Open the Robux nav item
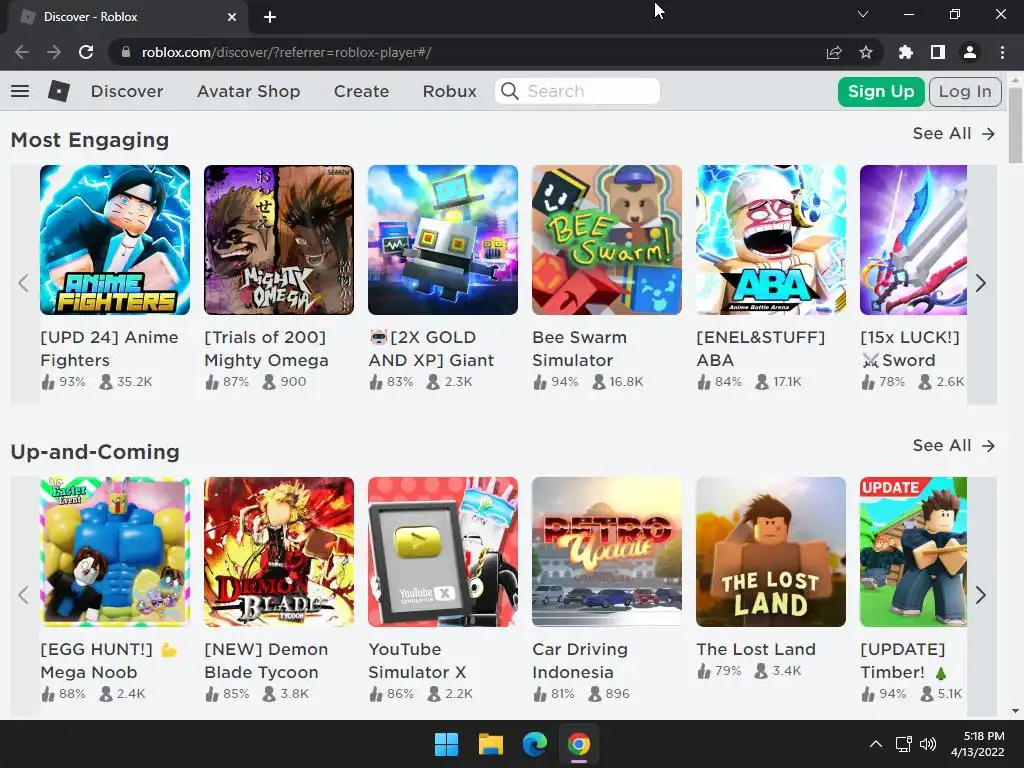Image resolution: width=1024 pixels, height=768 pixels. [449, 91]
